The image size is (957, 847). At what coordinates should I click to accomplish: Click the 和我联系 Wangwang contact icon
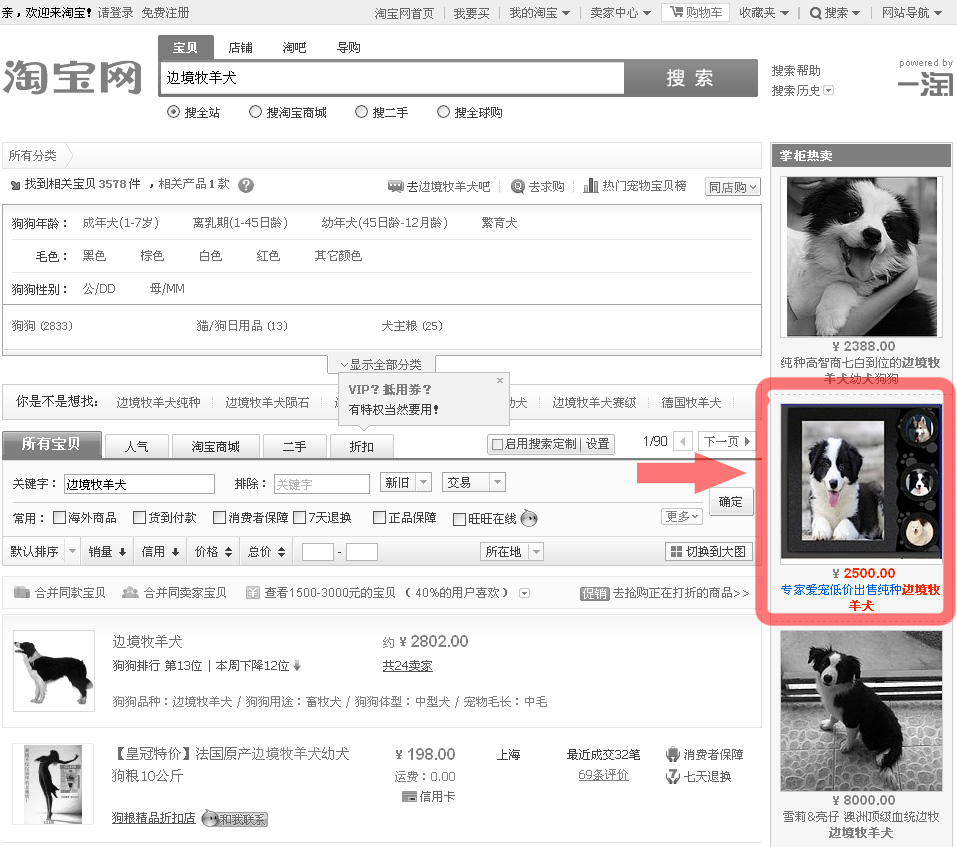(235, 818)
